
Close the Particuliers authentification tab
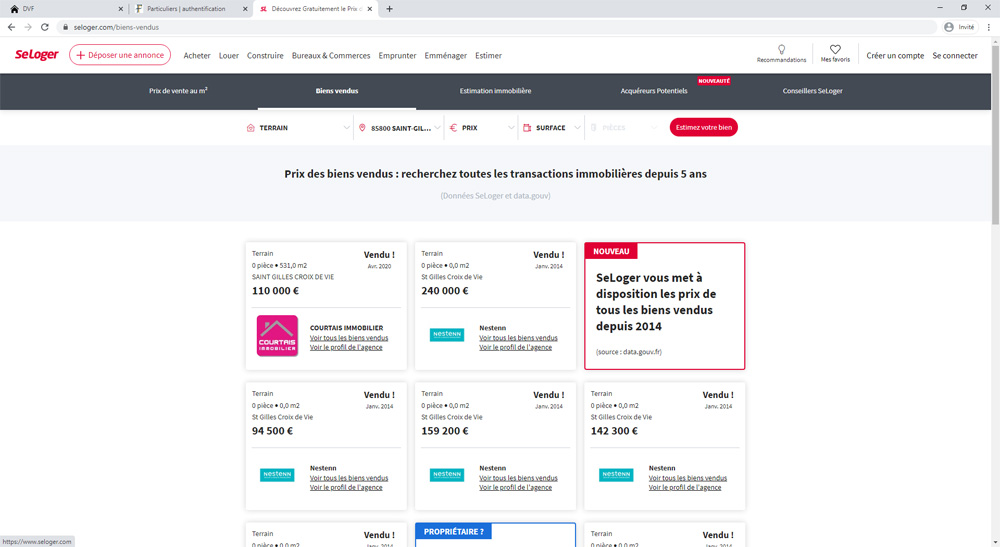[245, 9]
